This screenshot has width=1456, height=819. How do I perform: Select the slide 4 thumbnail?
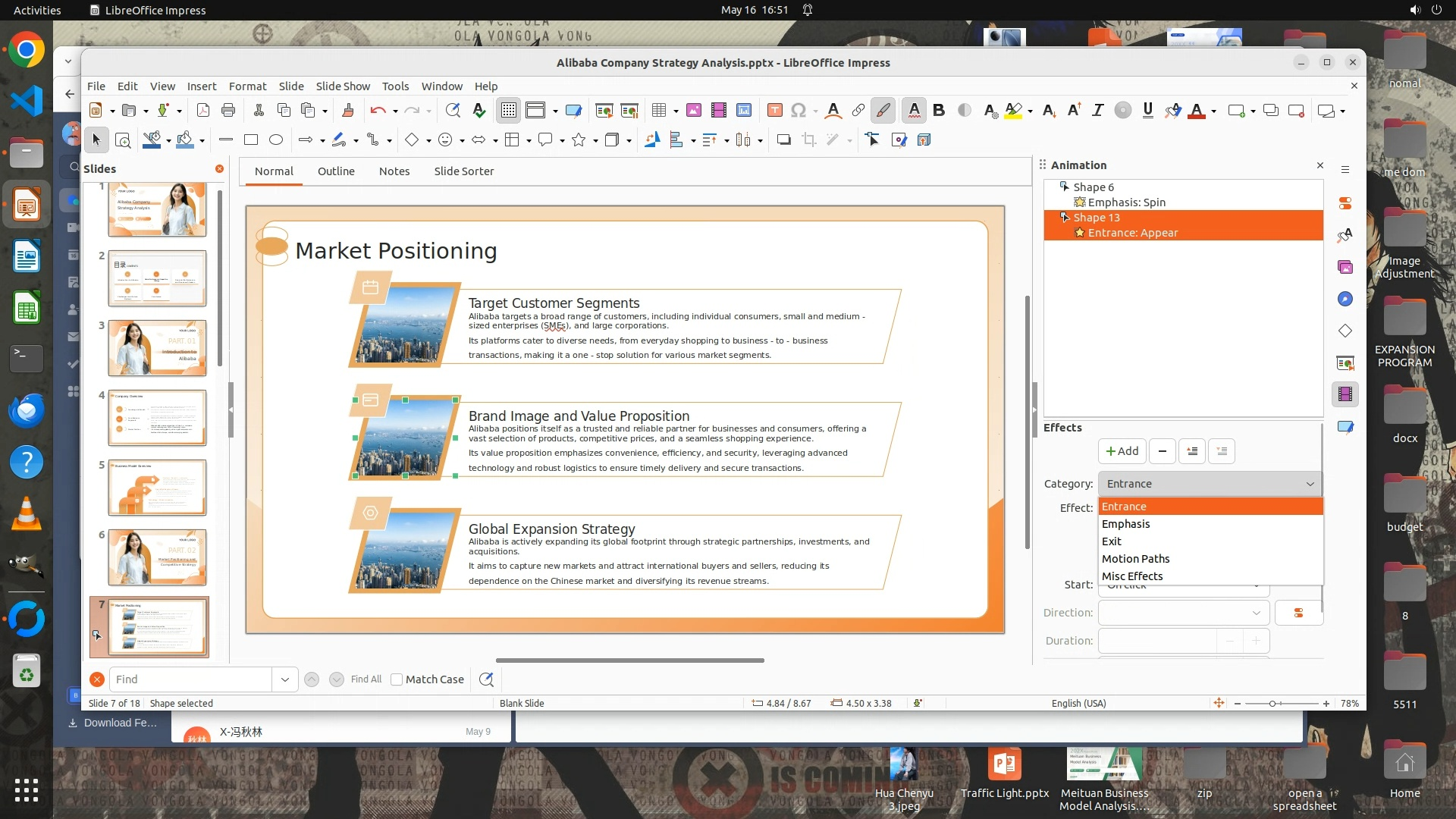point(157,418)
